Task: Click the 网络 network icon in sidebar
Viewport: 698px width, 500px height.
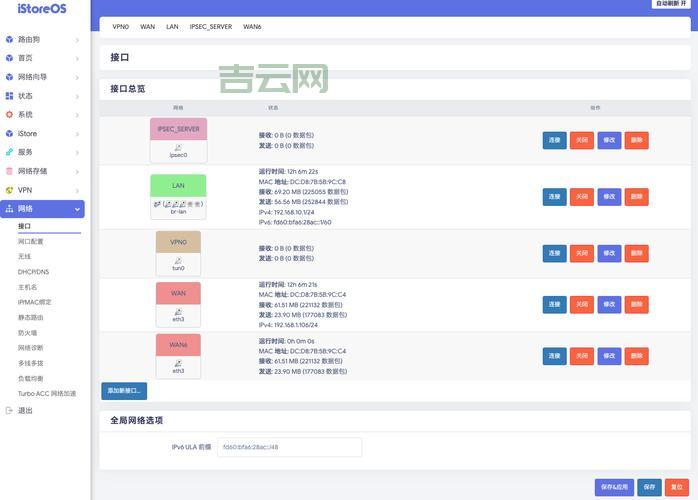Action: click(9, 209)
